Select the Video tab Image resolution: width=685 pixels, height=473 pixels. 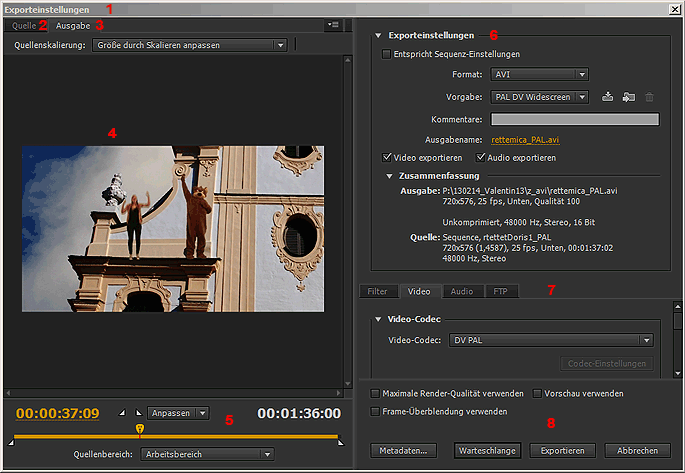419,291
